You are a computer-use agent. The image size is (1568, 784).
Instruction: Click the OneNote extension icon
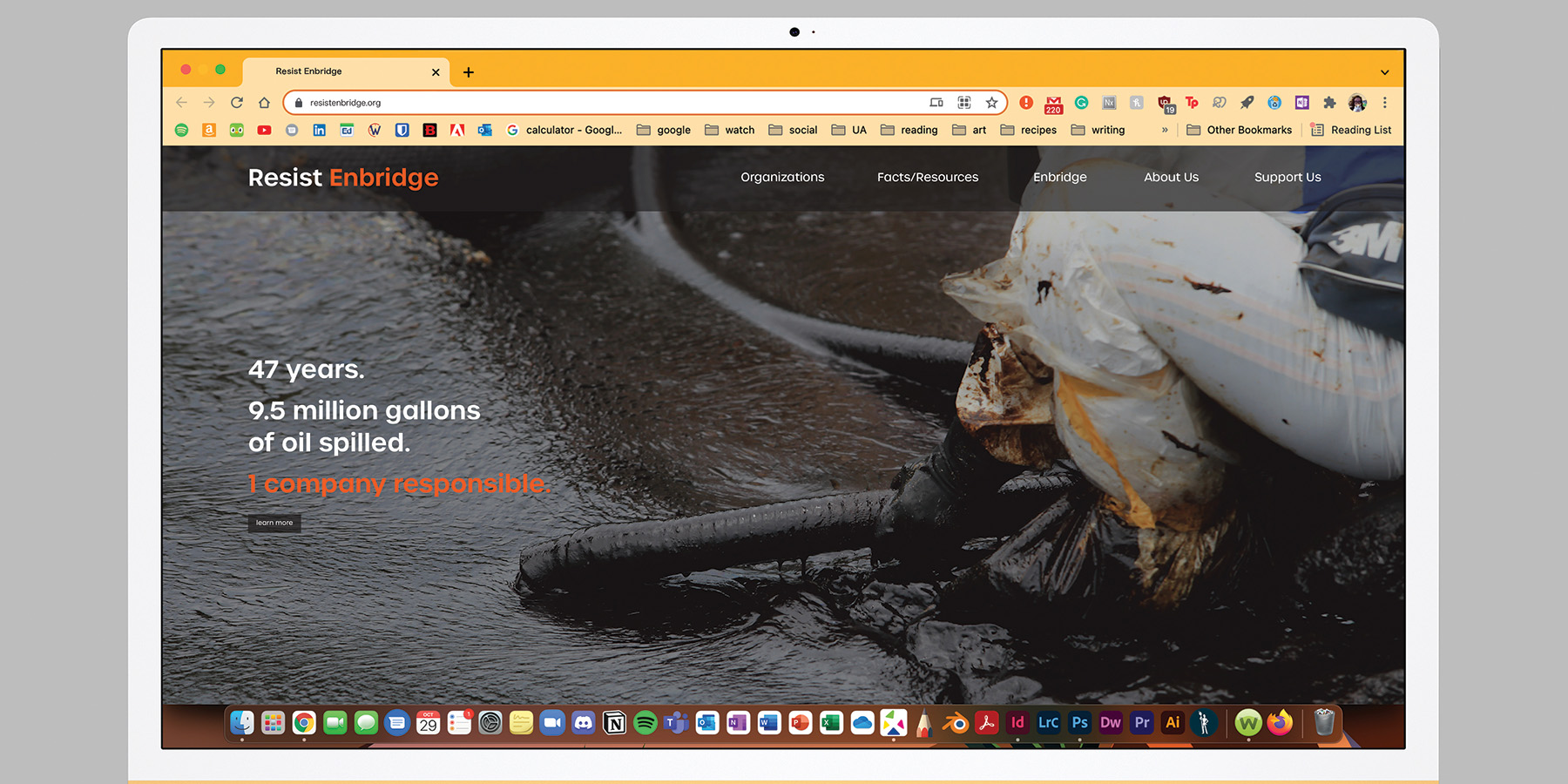tap(1301, 103)
